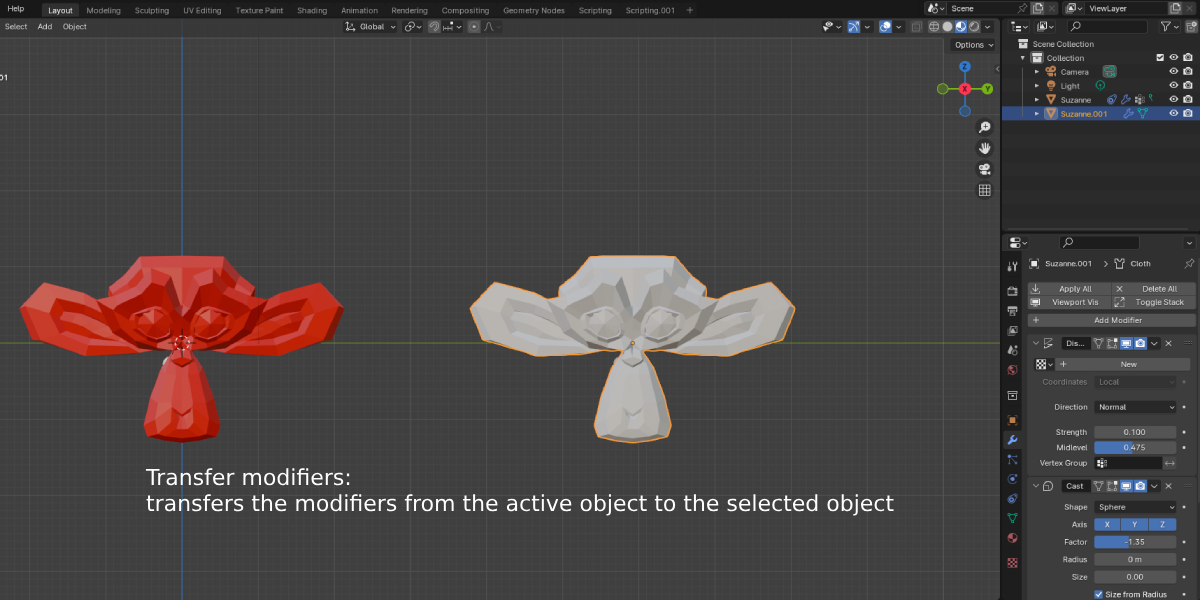
Task: Adjust the Midlevel slider value
Action: 1135,447
